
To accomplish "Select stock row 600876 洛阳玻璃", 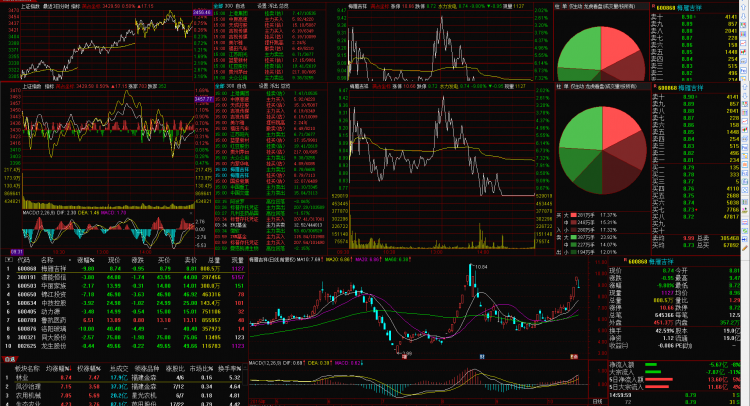I will click(124, 329).
